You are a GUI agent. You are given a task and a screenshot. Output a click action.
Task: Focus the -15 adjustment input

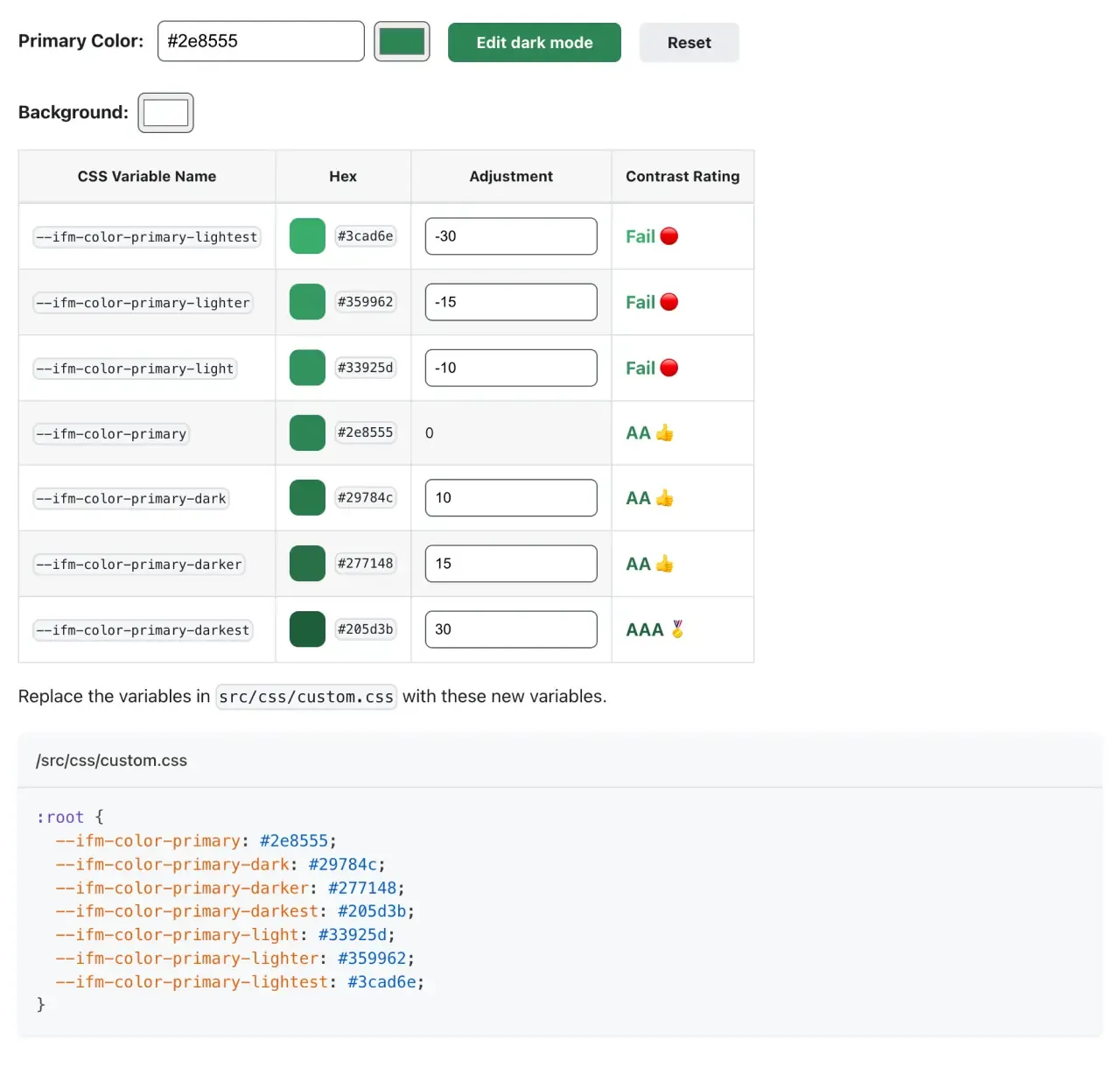tap(511, 302)
